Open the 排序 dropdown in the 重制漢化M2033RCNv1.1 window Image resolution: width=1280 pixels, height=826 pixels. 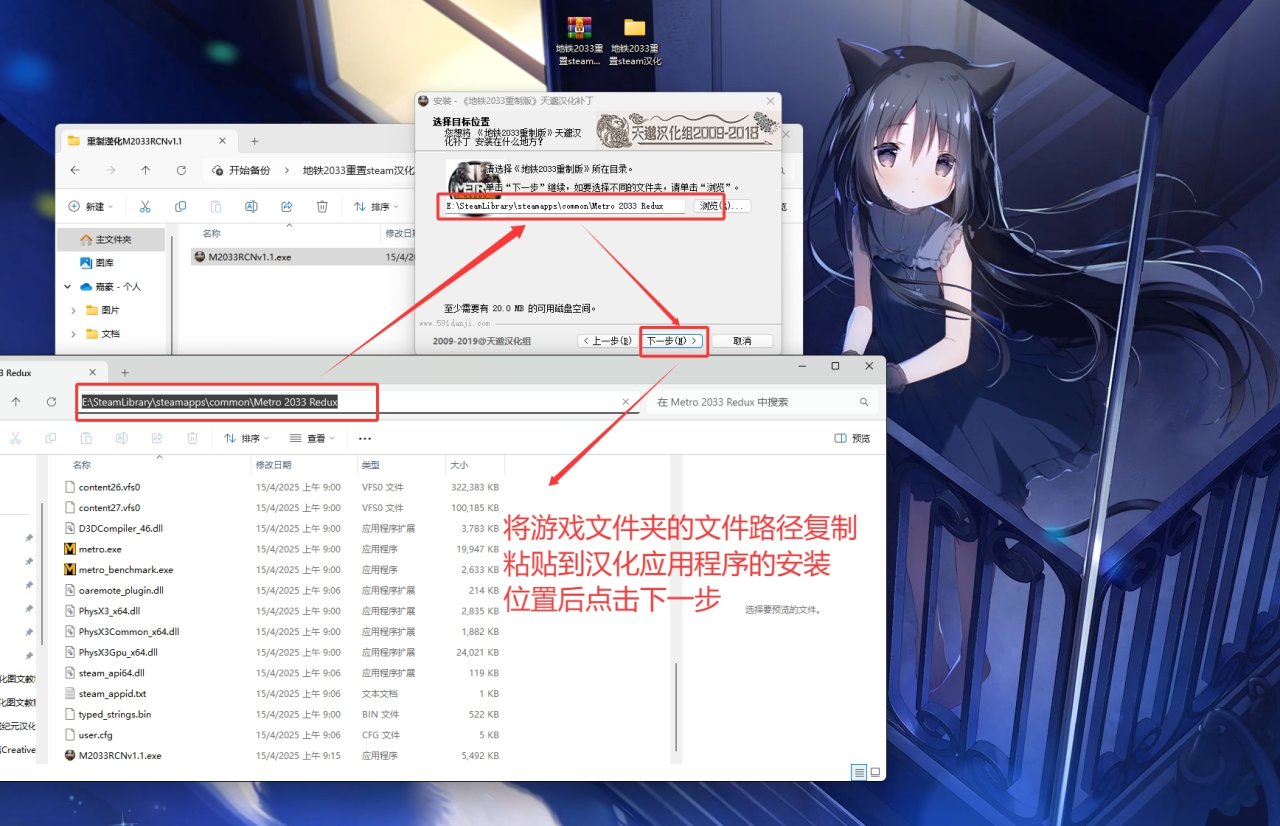coord(376,207)
